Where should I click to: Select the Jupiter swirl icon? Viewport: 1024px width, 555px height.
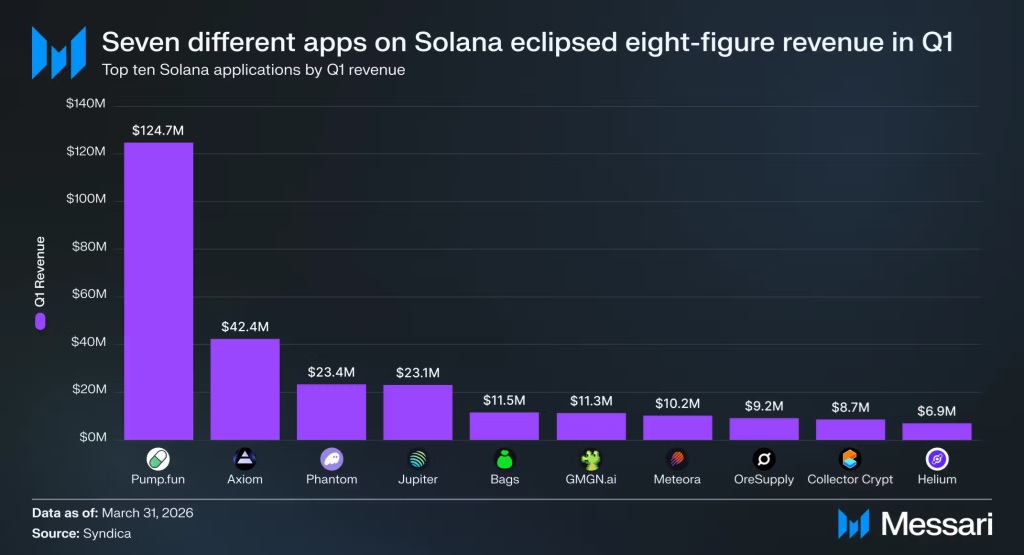point(418,459)
